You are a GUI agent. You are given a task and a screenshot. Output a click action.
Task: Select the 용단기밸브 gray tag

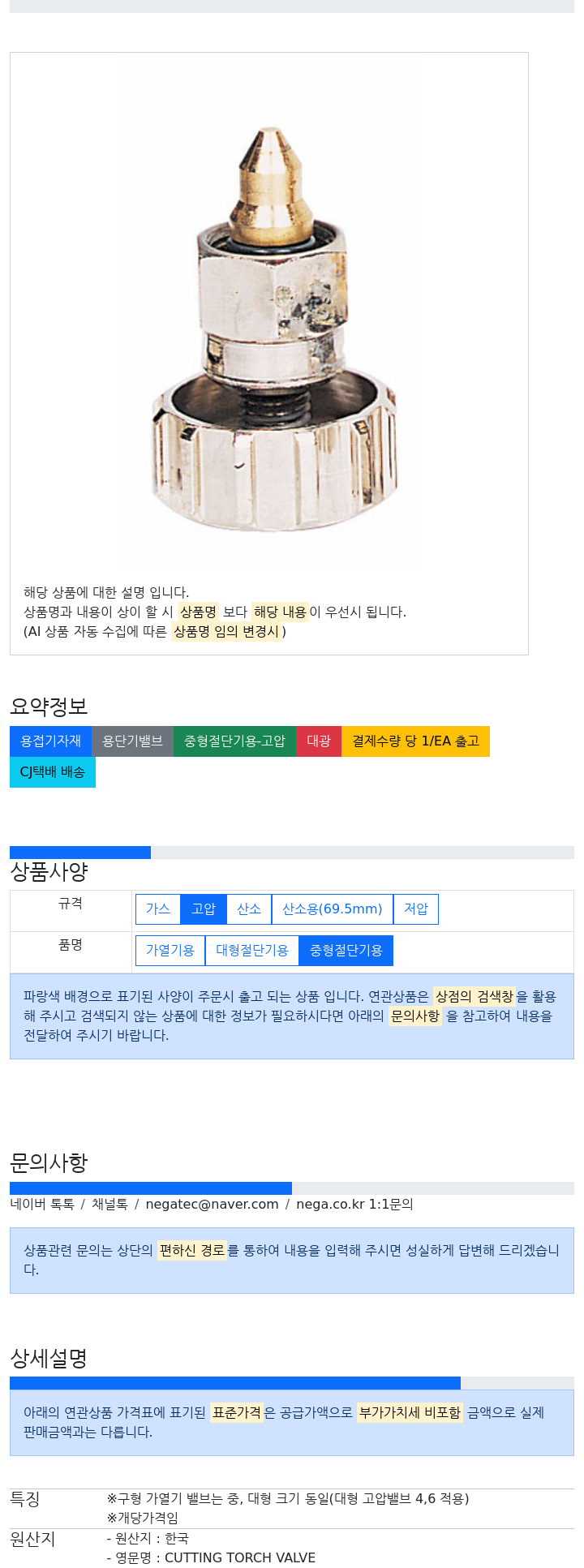pyautogui.click(x=132, y=741)
